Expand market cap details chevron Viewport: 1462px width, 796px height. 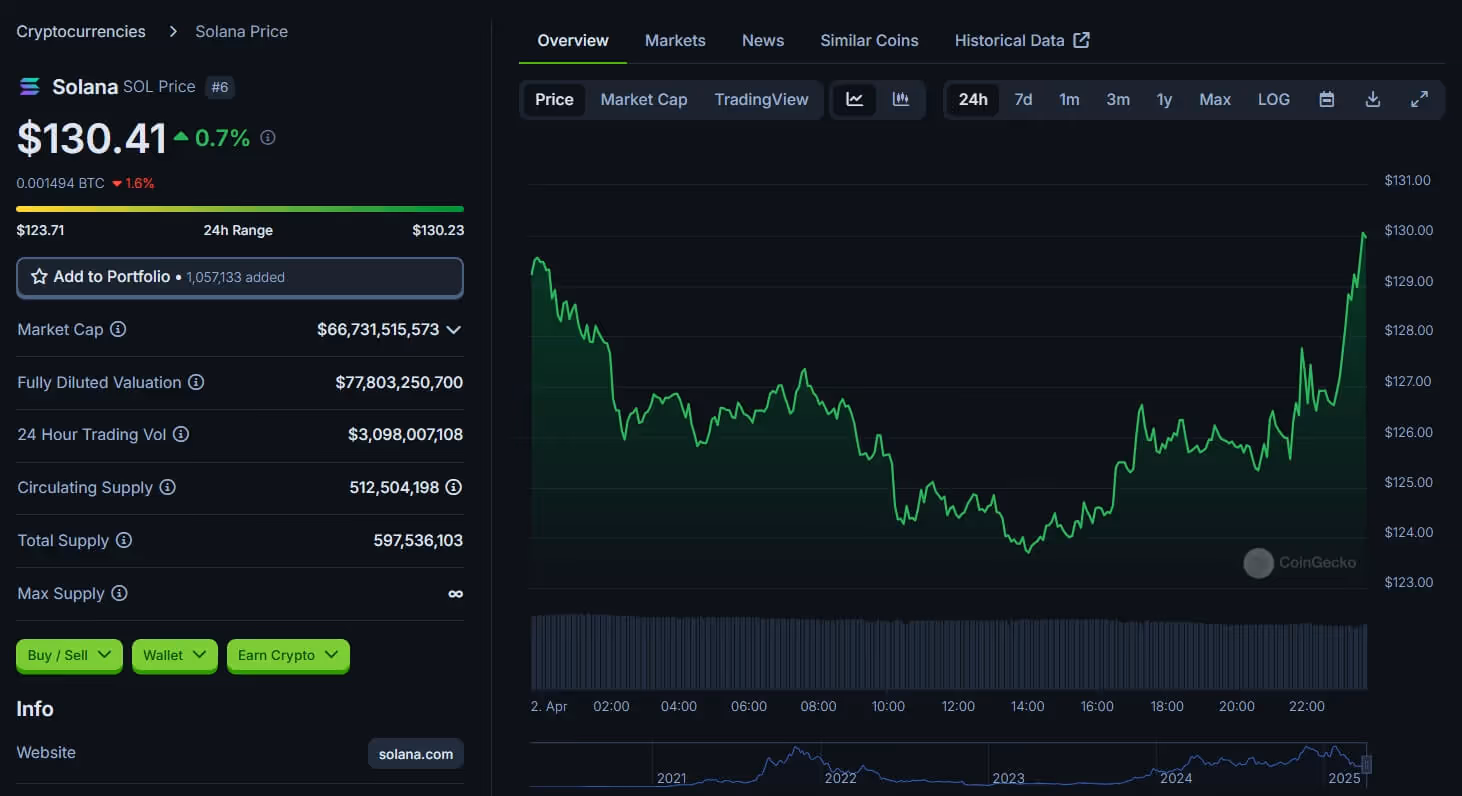point(454,329)
